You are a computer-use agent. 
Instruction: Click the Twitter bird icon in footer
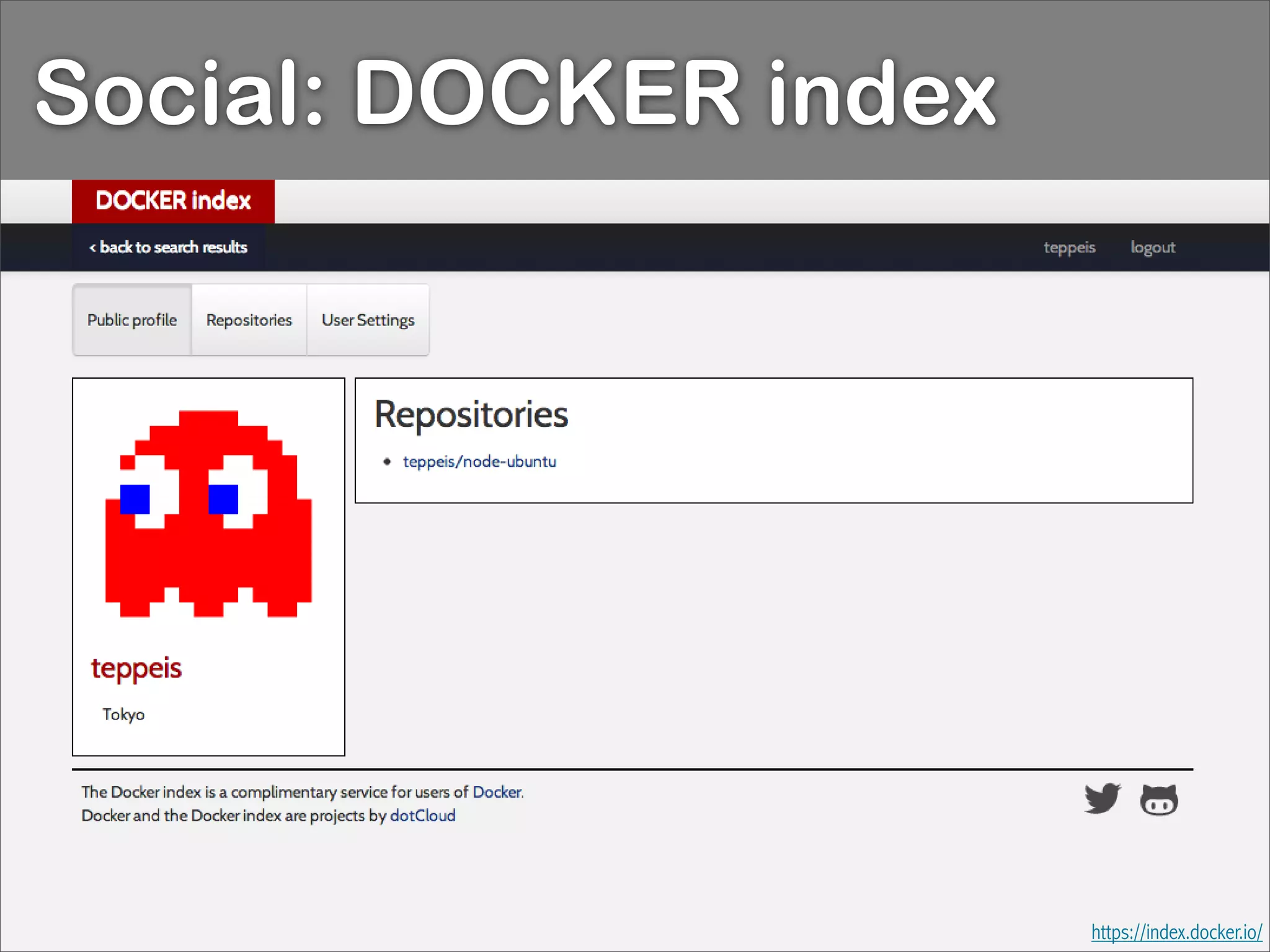(1103, 799)
